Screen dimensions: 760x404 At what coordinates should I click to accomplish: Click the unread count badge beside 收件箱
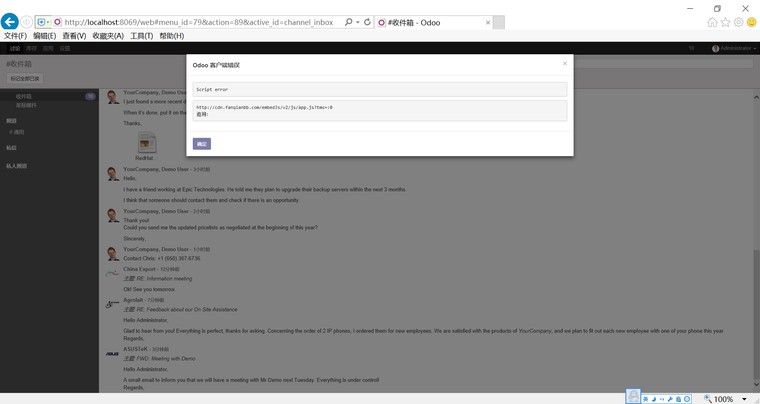tap(90, 96)
